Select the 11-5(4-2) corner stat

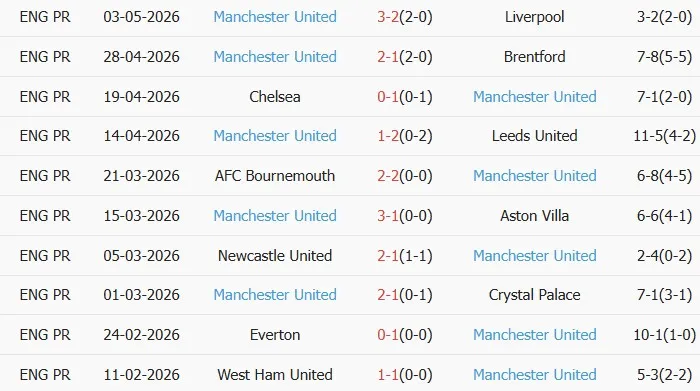pos(664,136)
